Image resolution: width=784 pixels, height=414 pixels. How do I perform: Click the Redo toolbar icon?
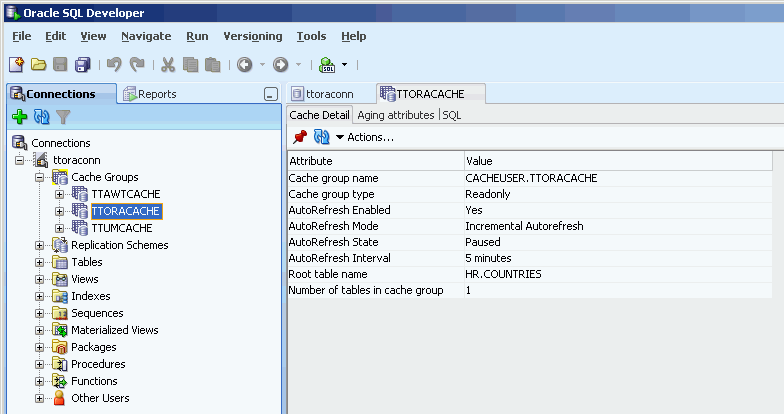pos(136,64)
